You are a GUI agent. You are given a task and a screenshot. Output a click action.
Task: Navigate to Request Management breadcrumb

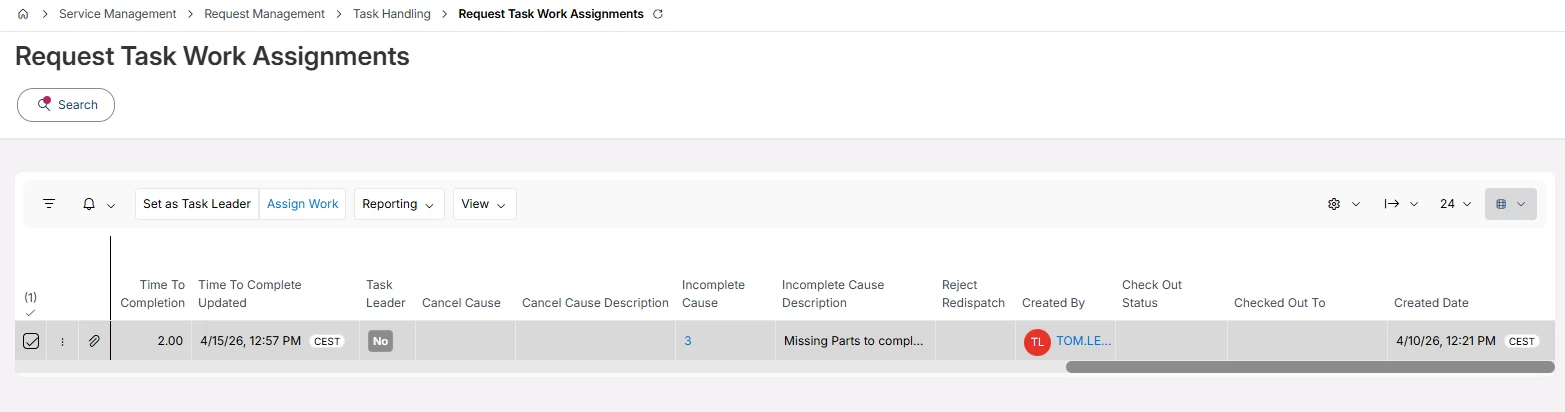pyautogui.click(x=264, y=15)
